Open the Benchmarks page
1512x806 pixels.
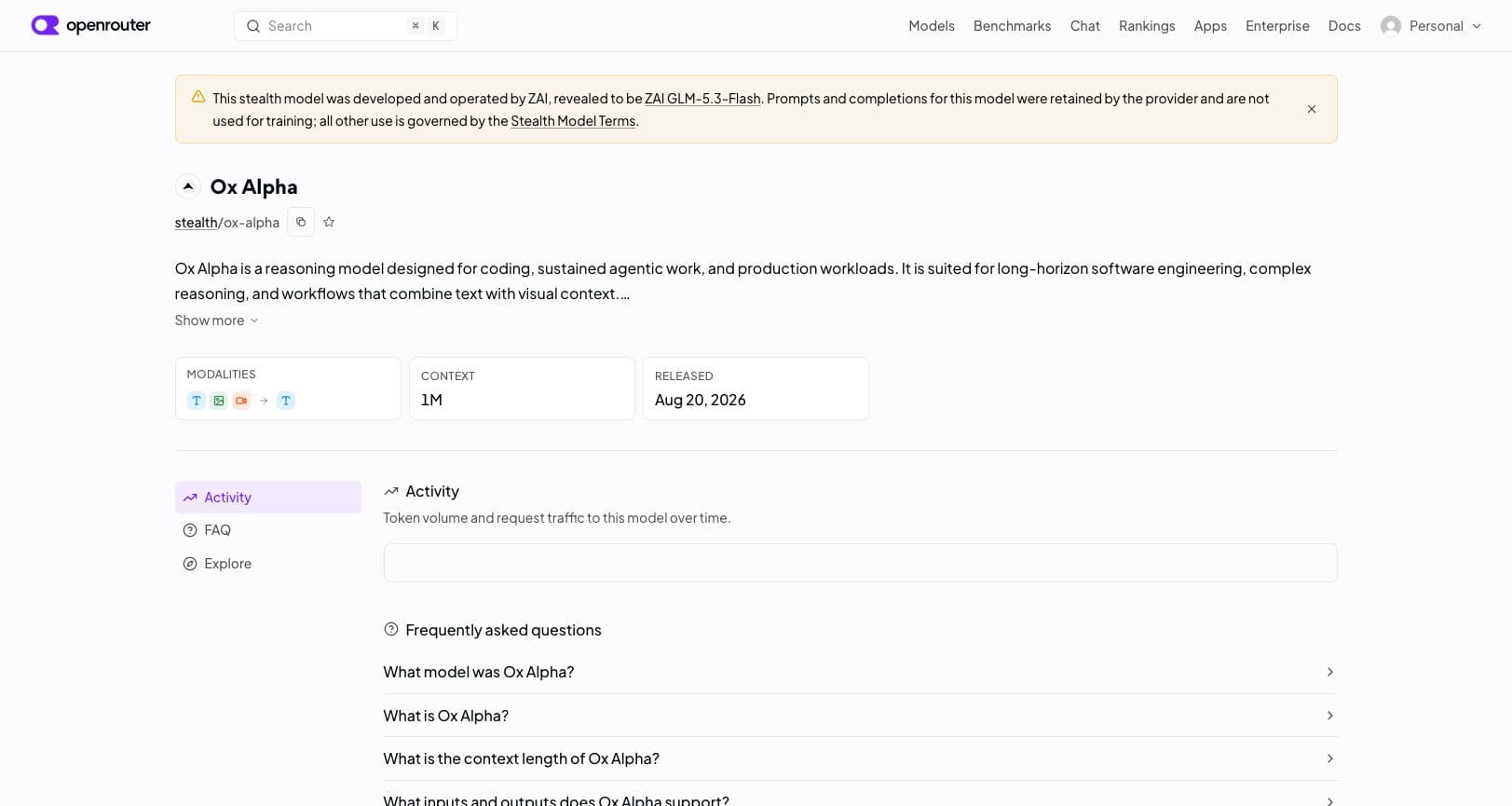[x=1012, y=26]
